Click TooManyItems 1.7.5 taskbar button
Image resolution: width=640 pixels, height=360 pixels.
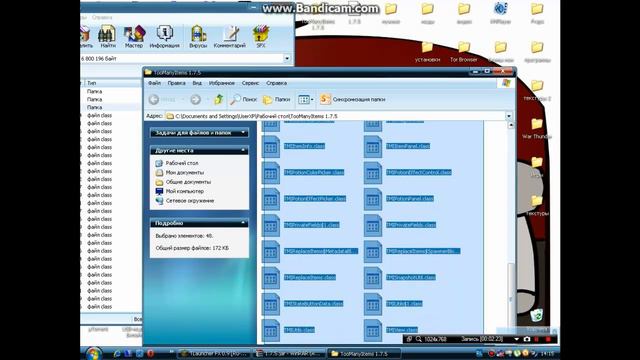coord(364,353)
